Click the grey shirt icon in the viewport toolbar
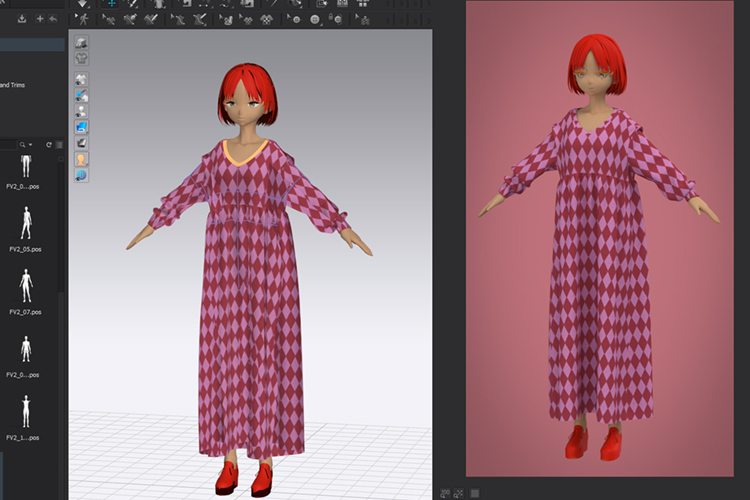Image resolution: width=750 pixels, height=500 pixels. click(81, 59)
